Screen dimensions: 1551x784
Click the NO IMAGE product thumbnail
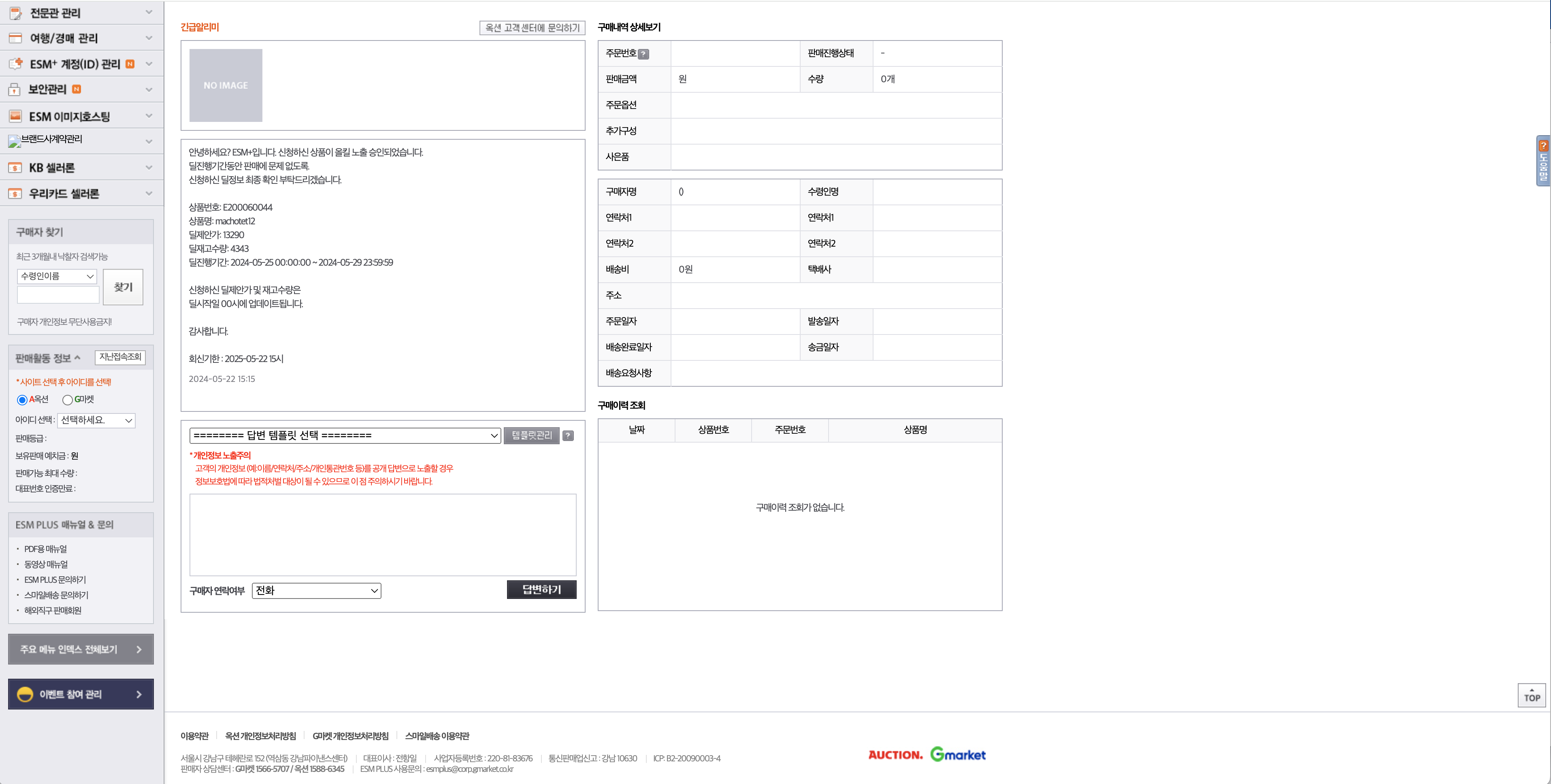tap(226, 85)
